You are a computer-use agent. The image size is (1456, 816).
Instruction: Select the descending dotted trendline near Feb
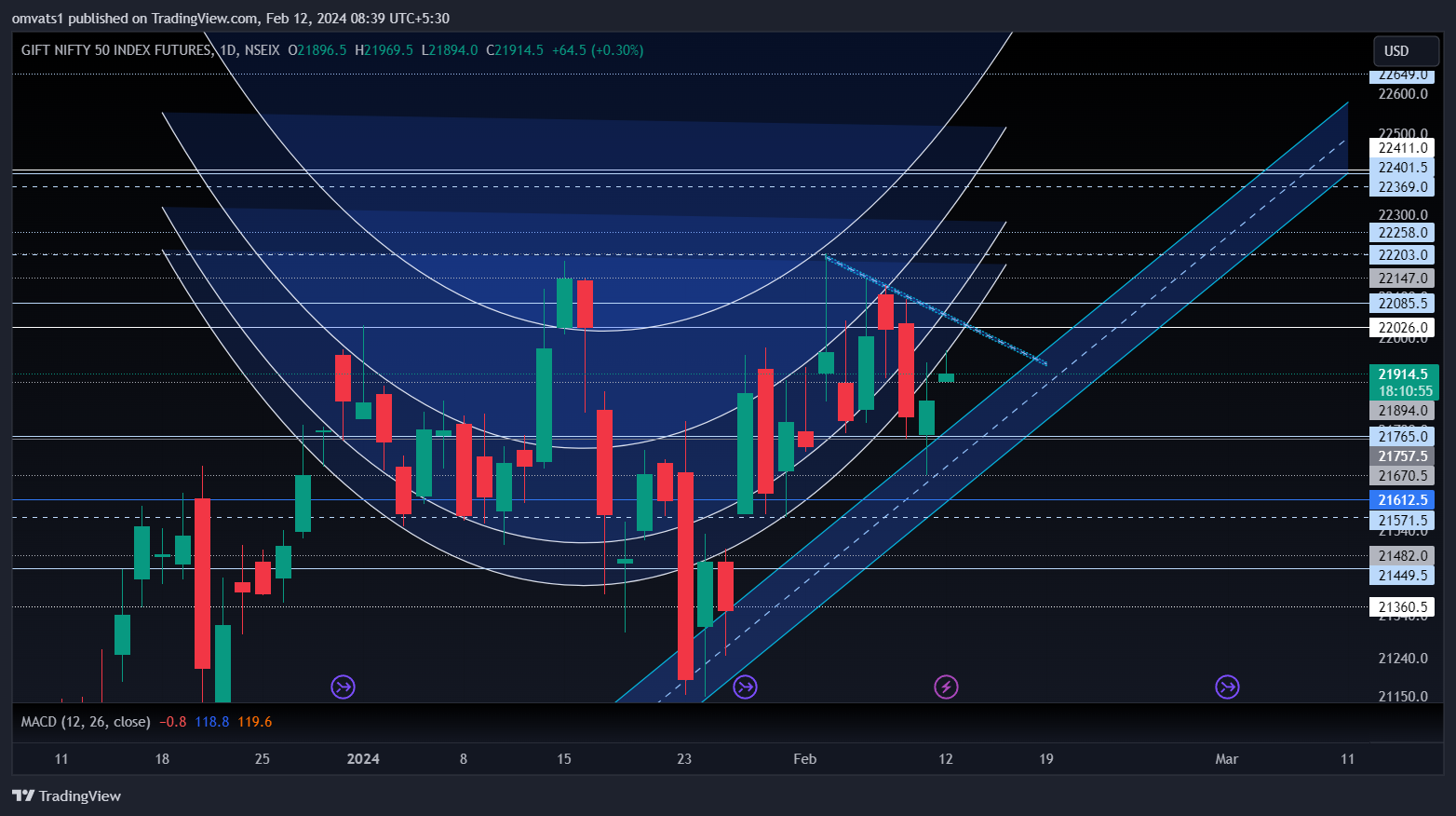pyautogui.click(x=936, y=309)
